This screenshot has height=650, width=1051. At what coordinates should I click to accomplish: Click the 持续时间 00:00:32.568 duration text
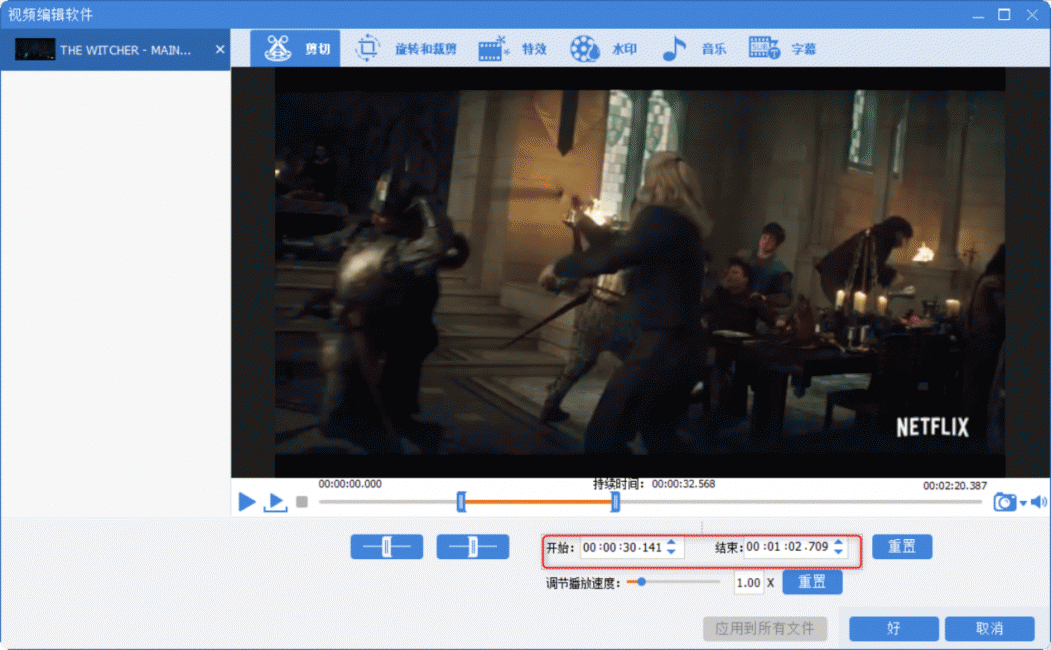(654, 484)
